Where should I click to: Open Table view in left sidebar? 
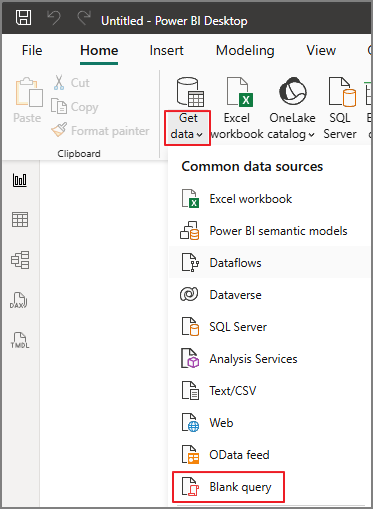pos(20,220)
